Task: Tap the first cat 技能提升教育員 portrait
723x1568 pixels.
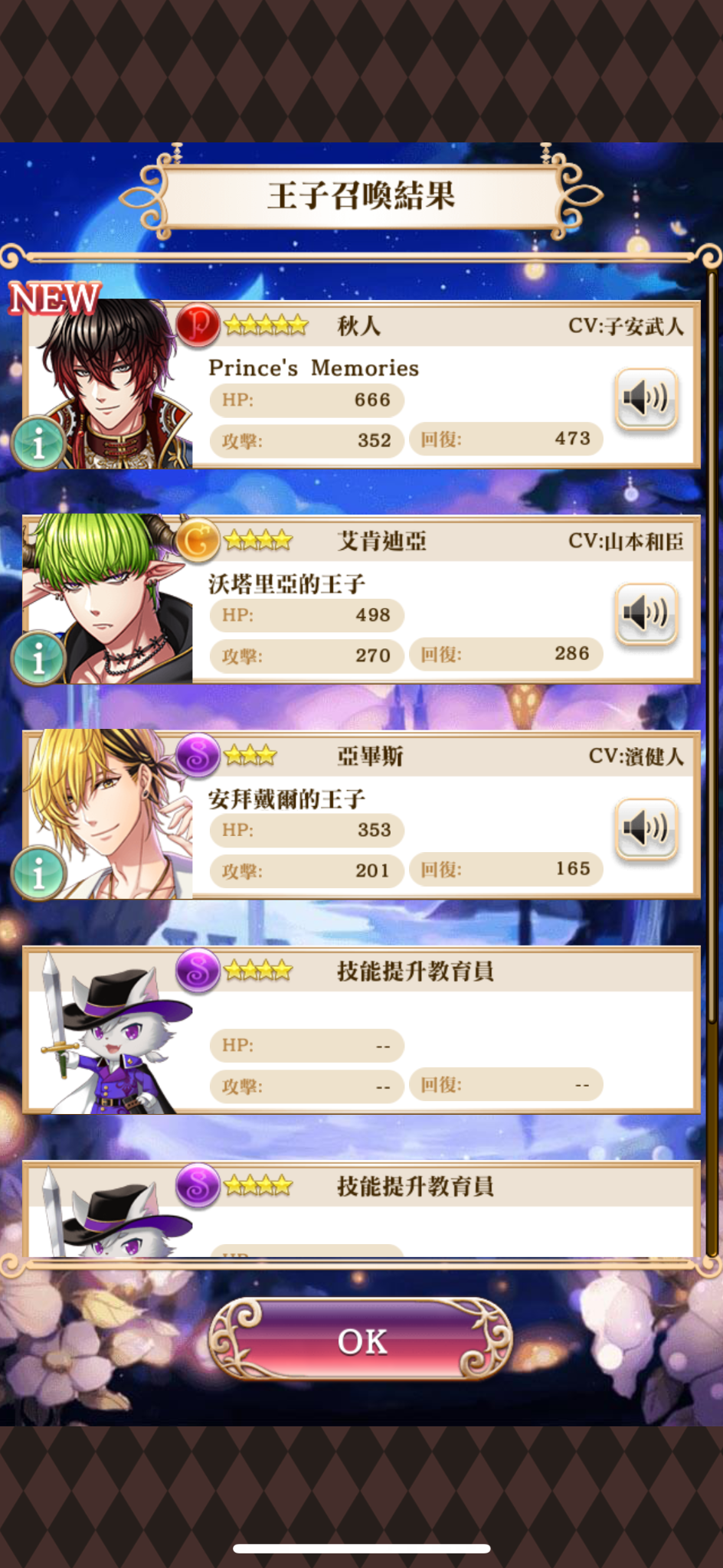Action: [107, 1031]
